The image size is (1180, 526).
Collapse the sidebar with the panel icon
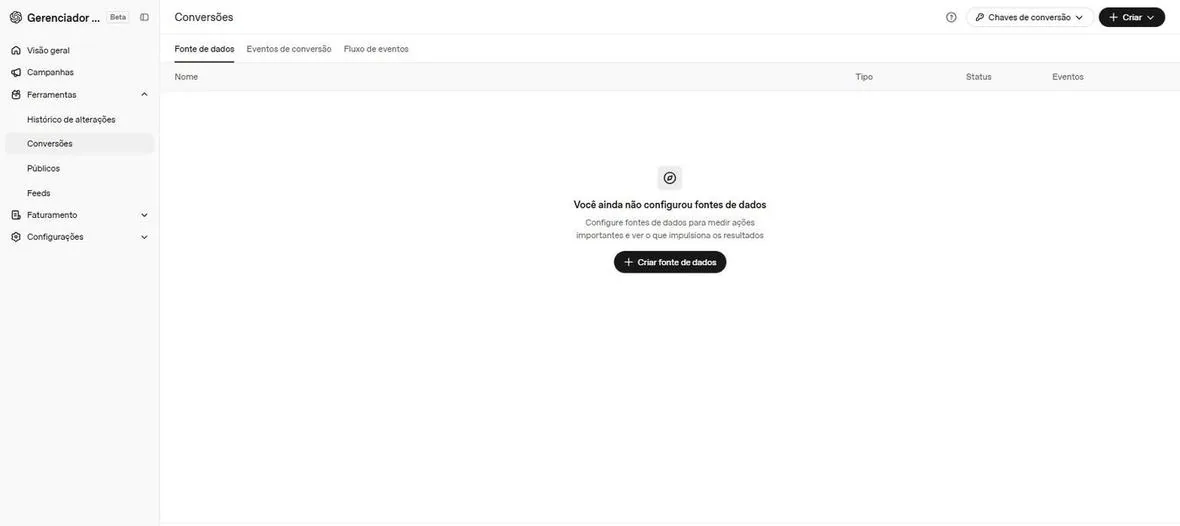[x=144, y=17]
